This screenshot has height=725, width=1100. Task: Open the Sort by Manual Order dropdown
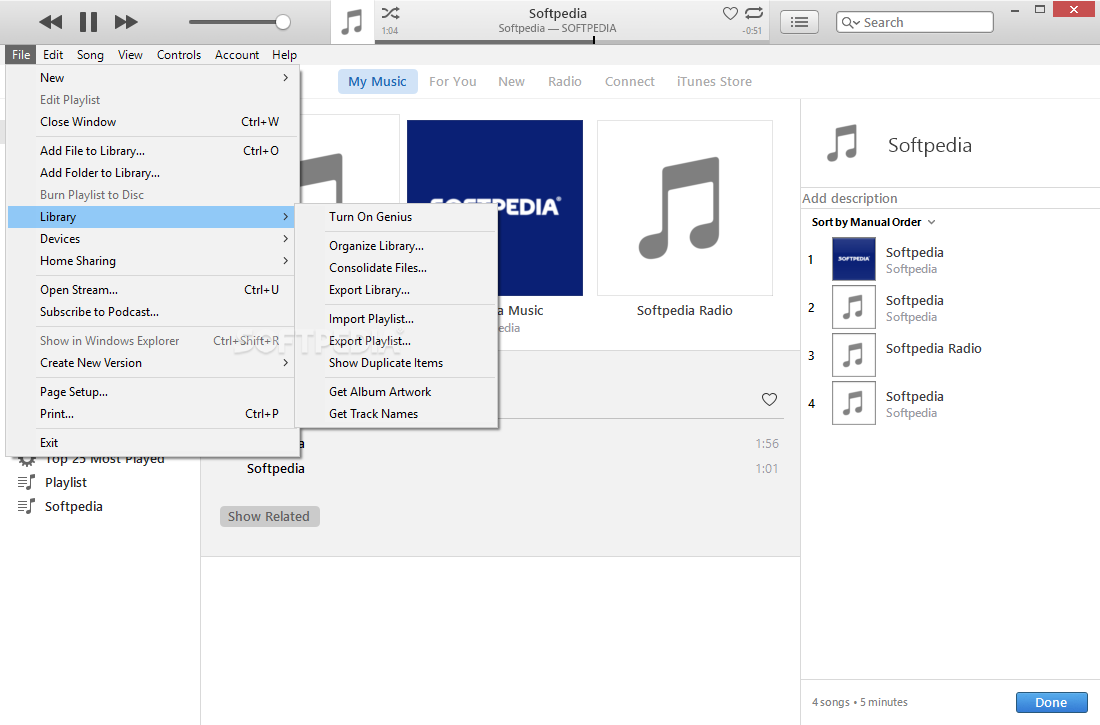click(x=873, y=222)
